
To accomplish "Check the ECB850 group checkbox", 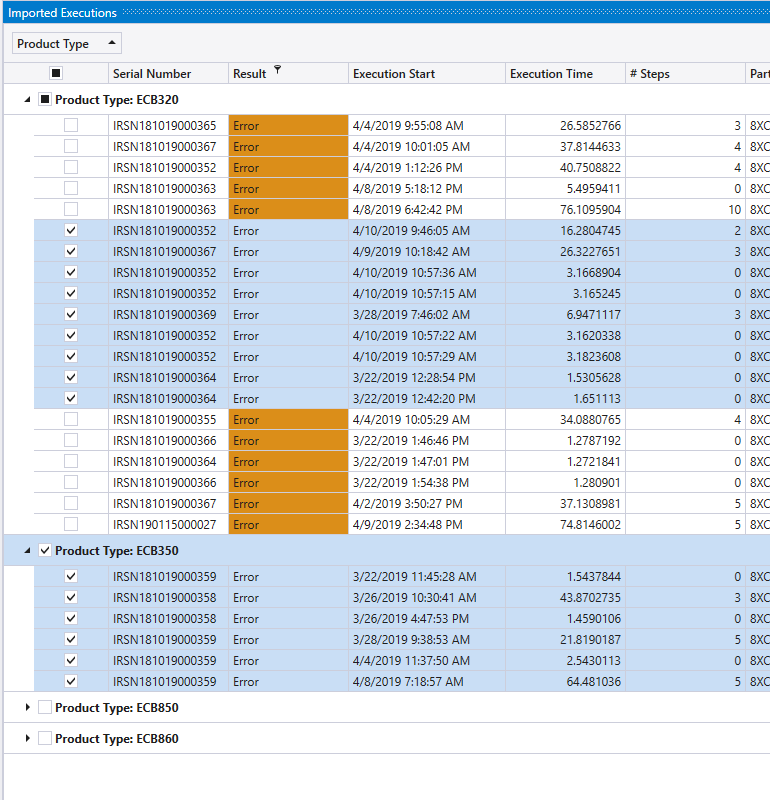I will [x=45, y=707].
